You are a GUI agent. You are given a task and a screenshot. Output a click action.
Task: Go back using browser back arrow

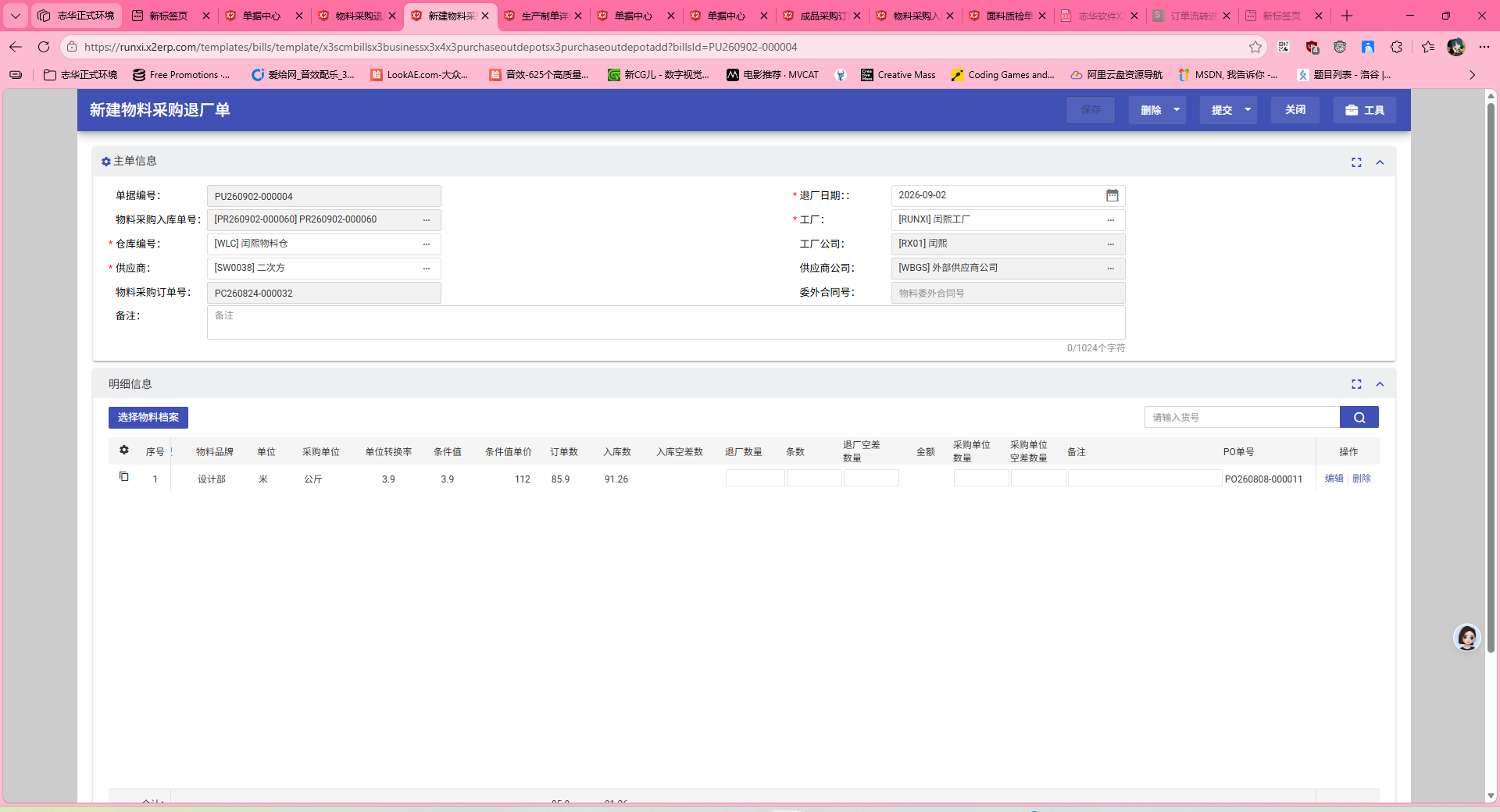[16, 47]
